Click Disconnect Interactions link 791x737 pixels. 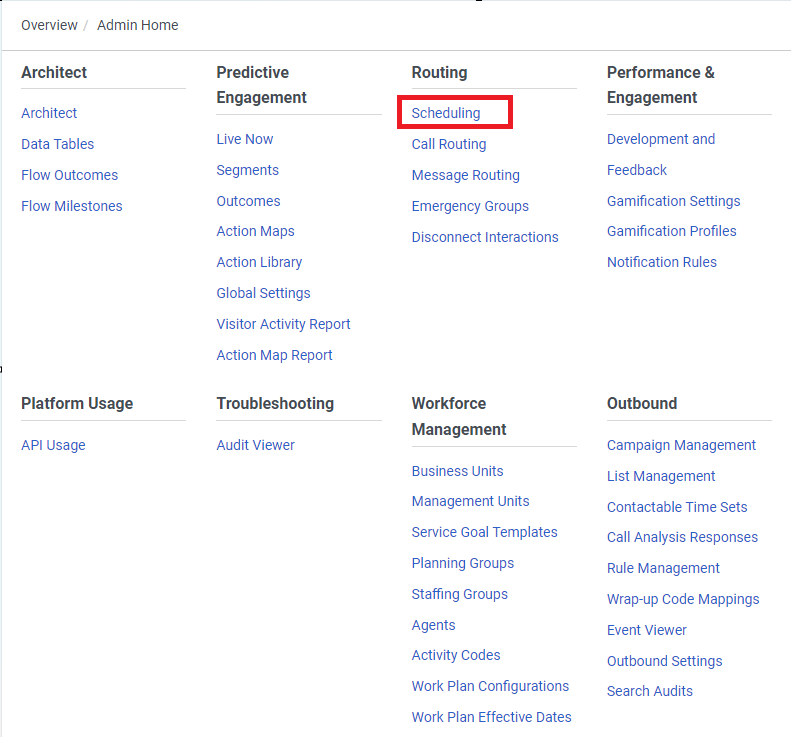point(485,237)
